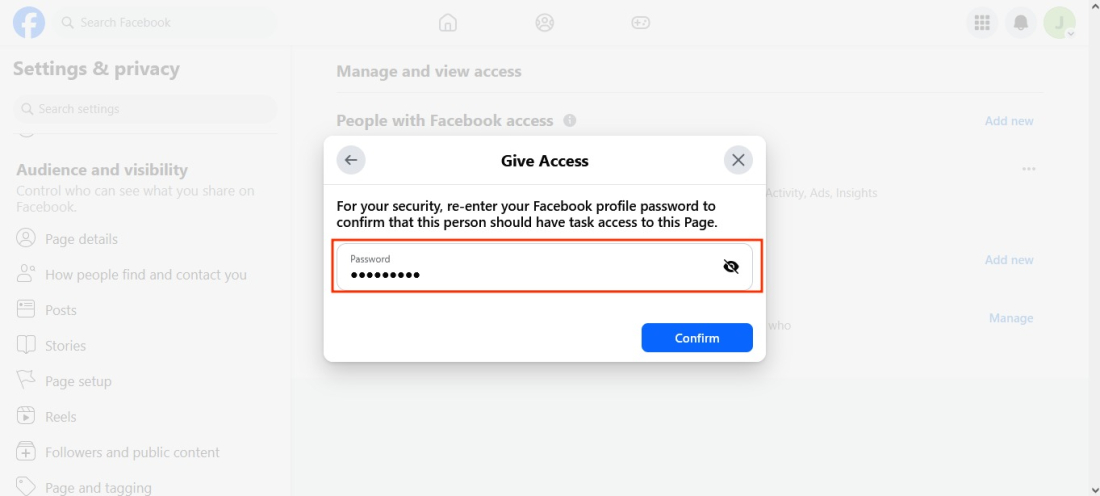Click the Search settings field
The width and height of the screenshot is (1100, 496).
click(x=145, y=109)
